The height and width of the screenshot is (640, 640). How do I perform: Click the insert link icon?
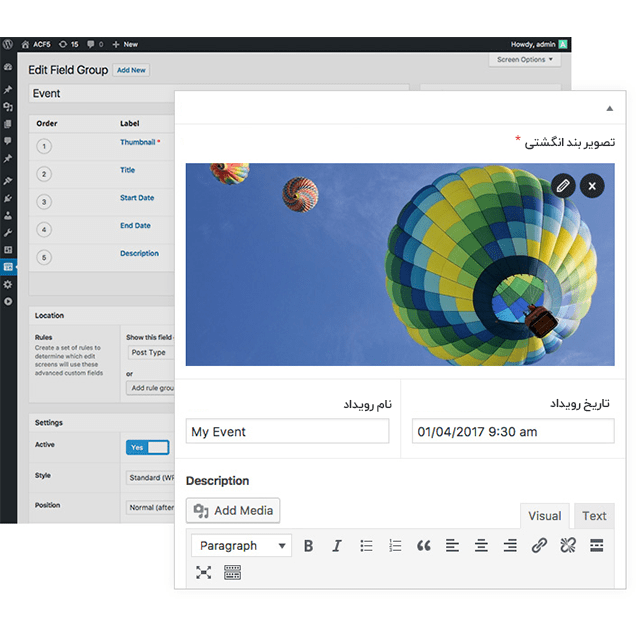coord(539,545)
